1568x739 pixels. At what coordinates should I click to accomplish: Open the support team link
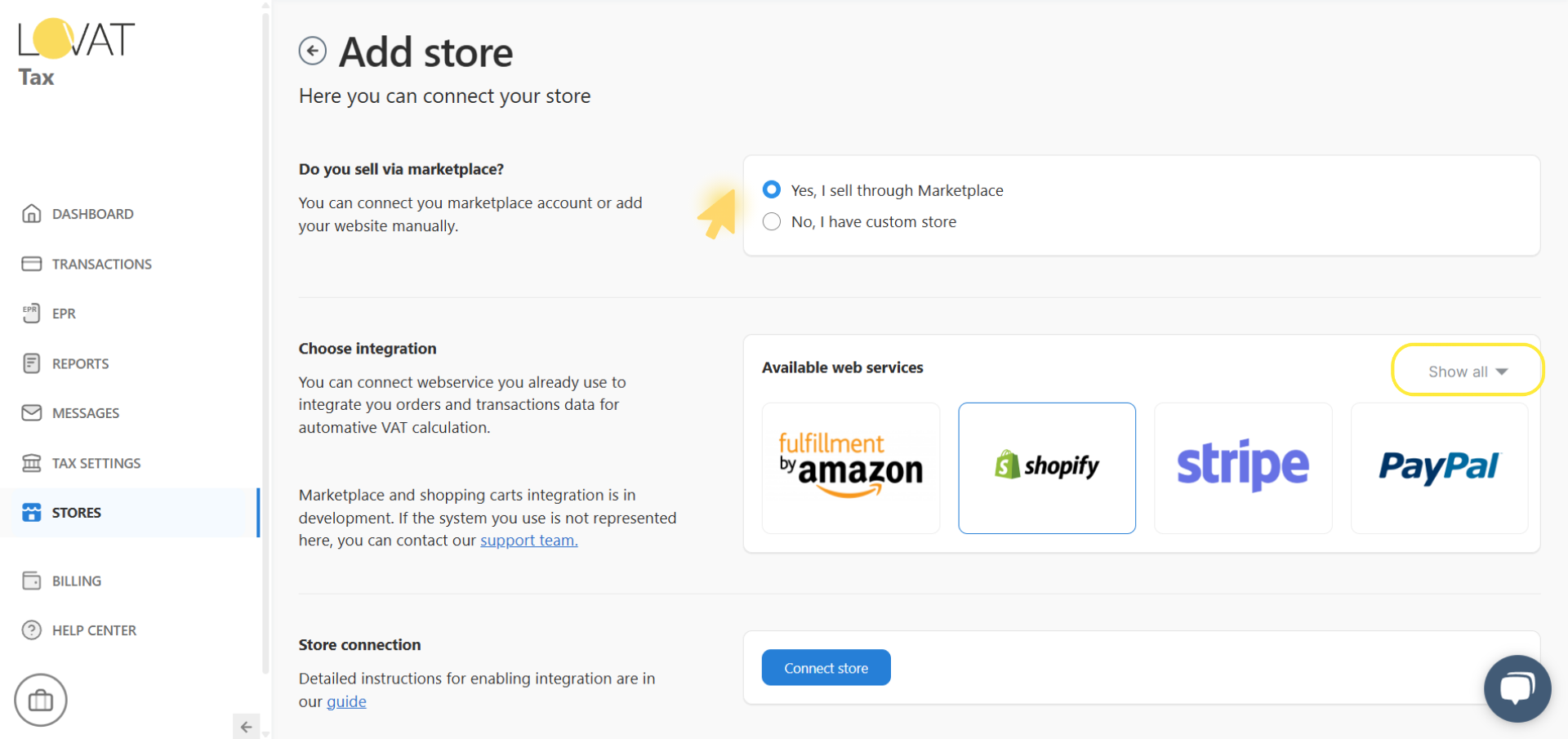pos(529,541)
